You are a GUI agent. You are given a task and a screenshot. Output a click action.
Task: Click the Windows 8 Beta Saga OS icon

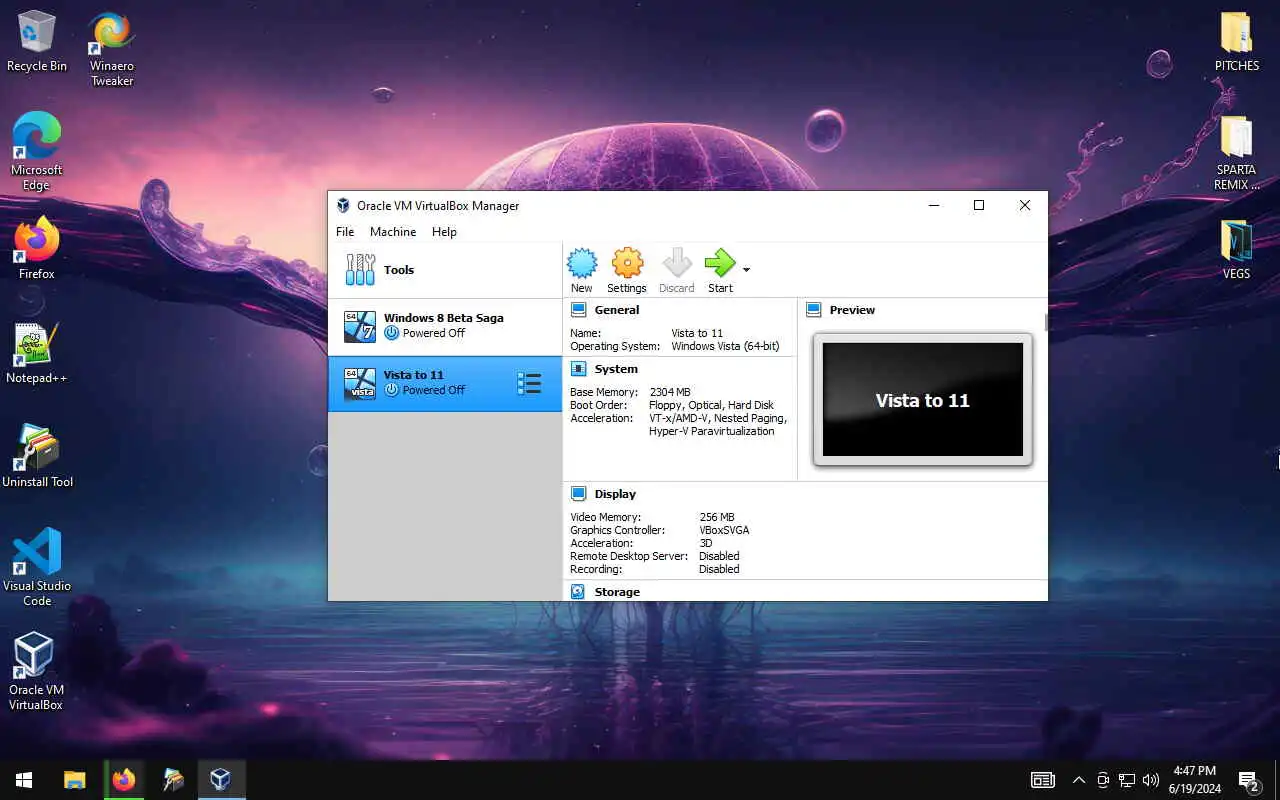click(x=360, y=326)
